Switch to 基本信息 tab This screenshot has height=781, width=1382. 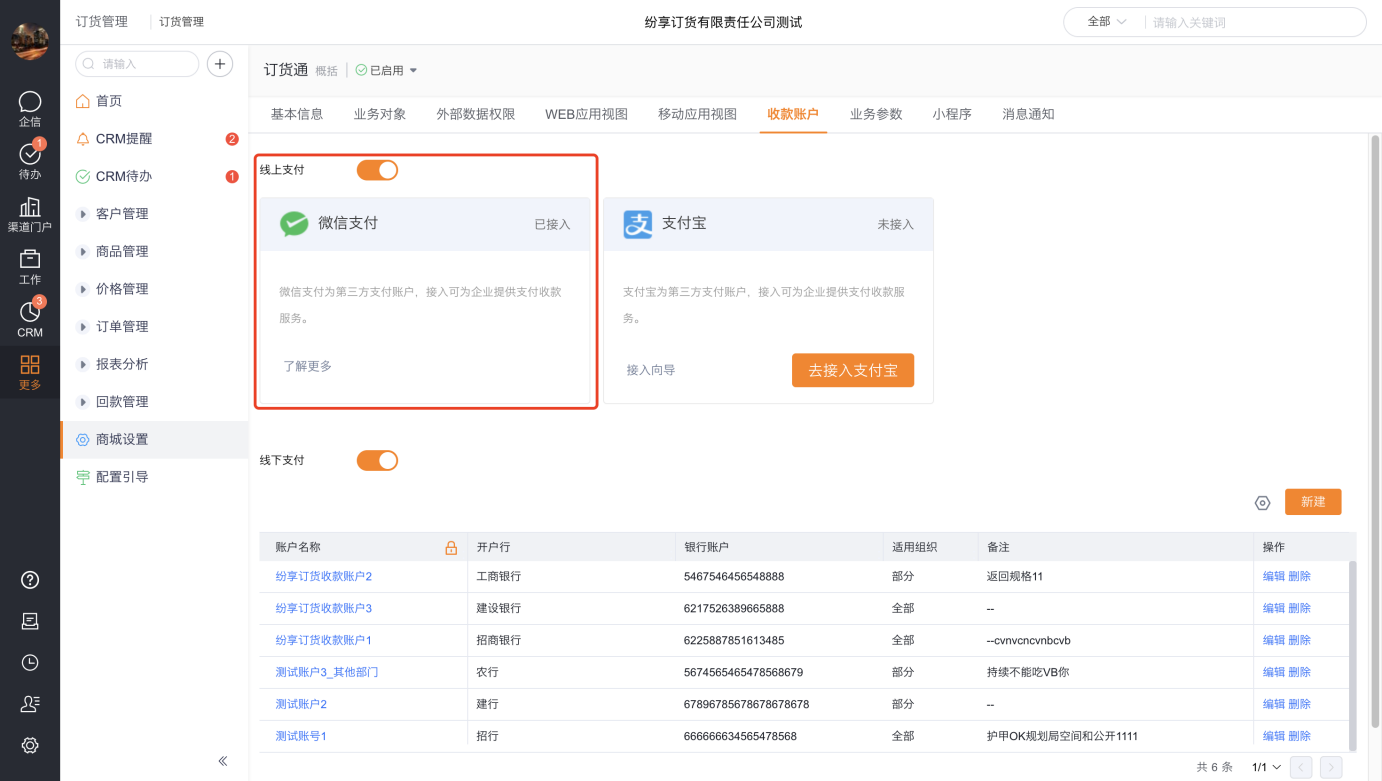297,114
